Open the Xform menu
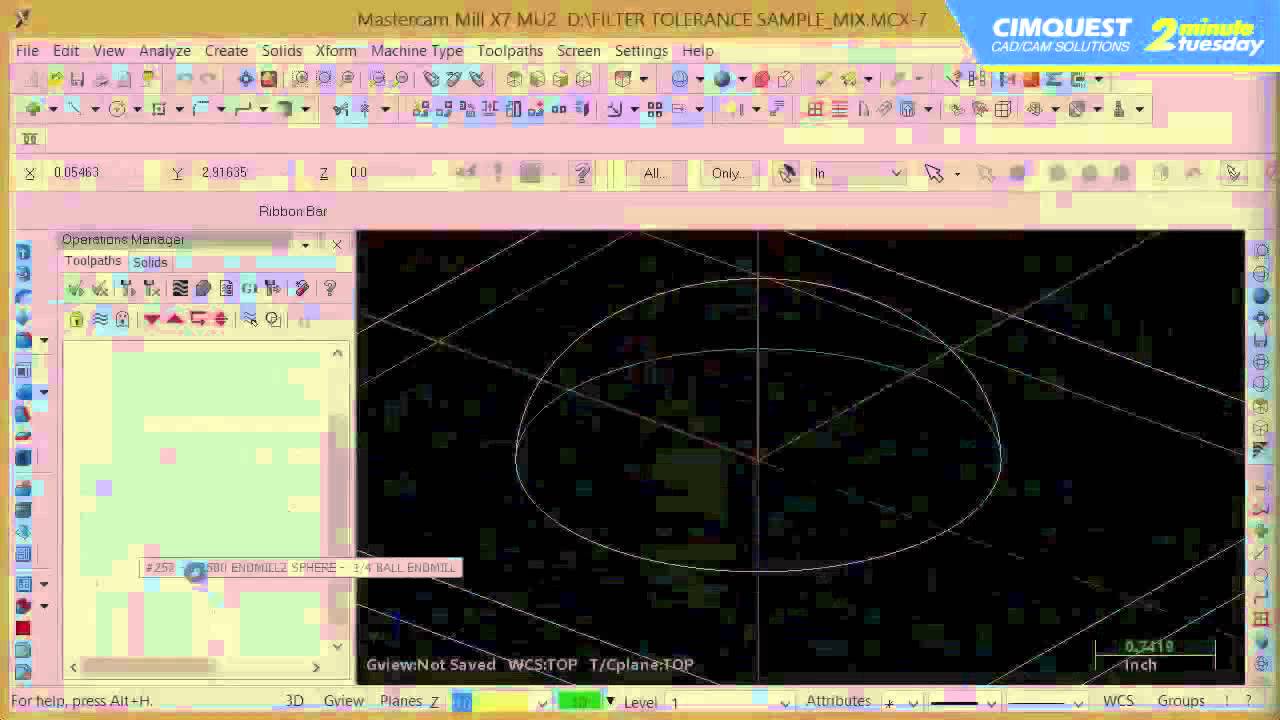 (x=336, y=51)
